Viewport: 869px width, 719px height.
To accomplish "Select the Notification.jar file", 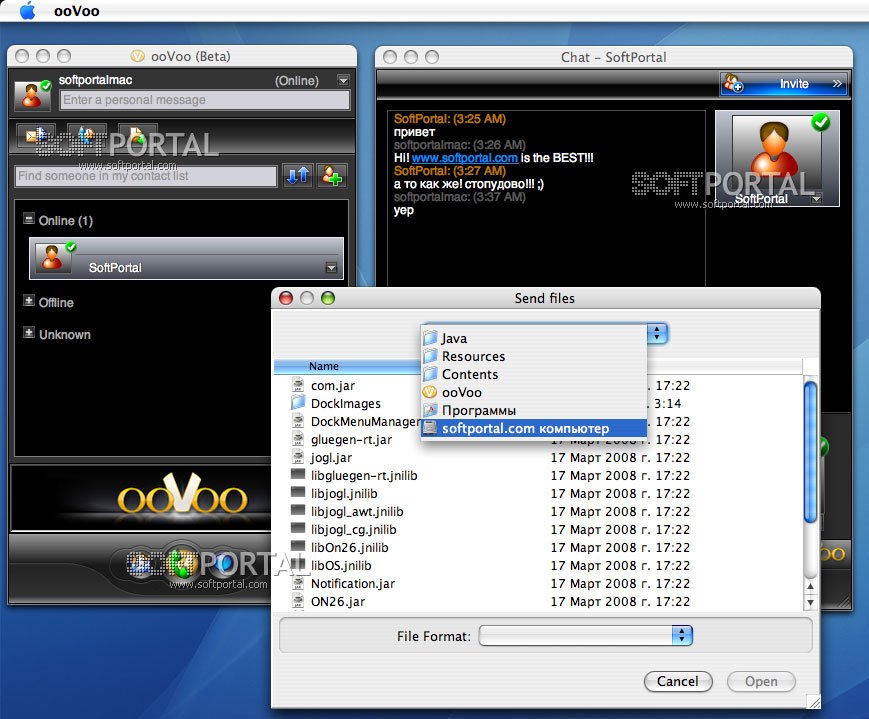I will pos(352,584).
